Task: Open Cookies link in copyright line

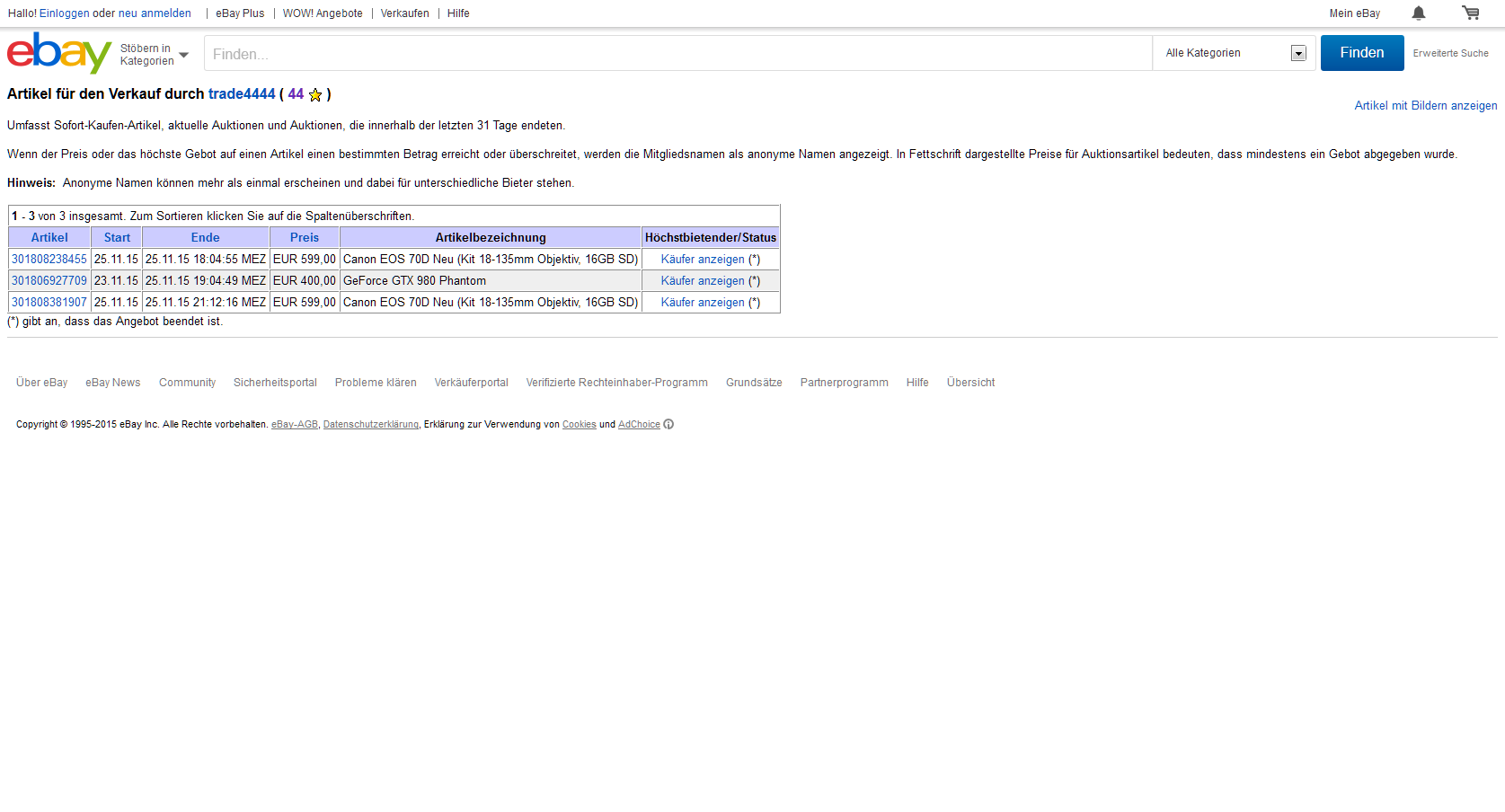Action: point(580,425)
